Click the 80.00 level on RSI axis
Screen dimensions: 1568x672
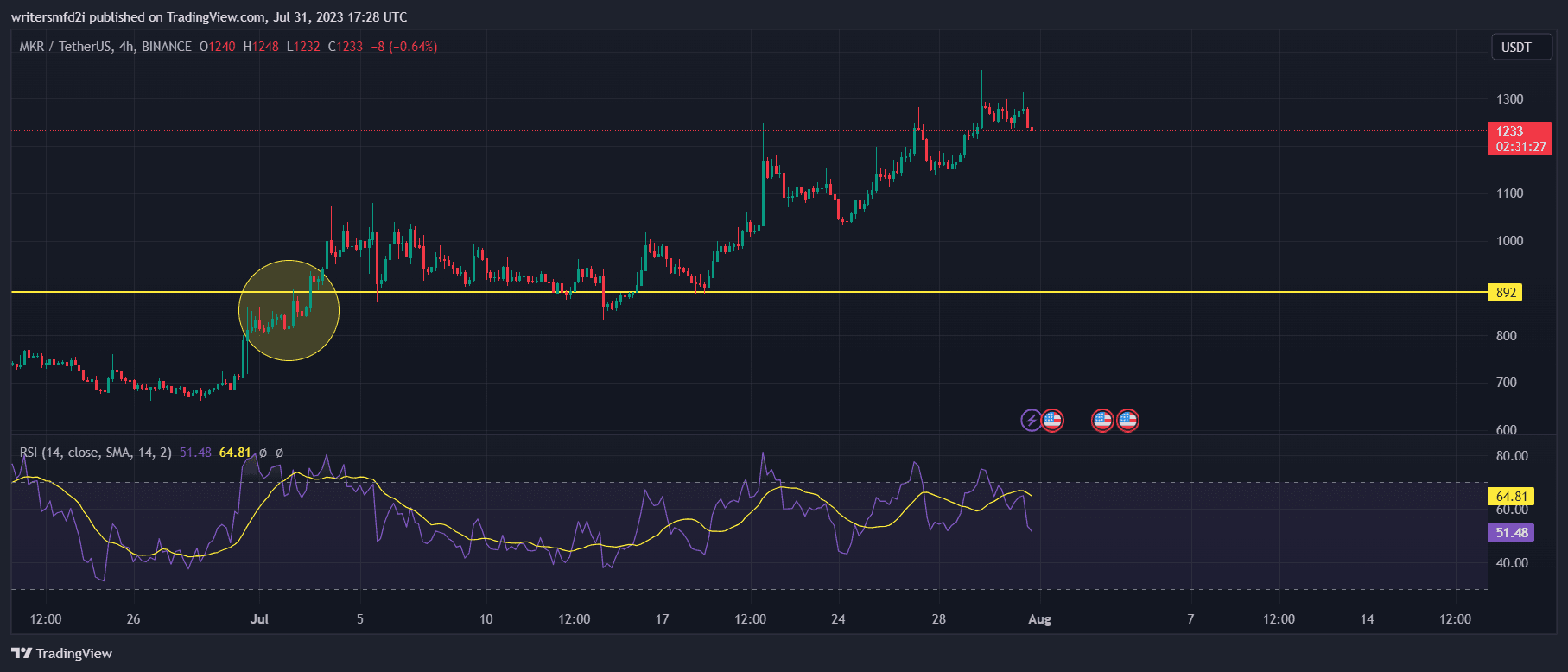1512,456
